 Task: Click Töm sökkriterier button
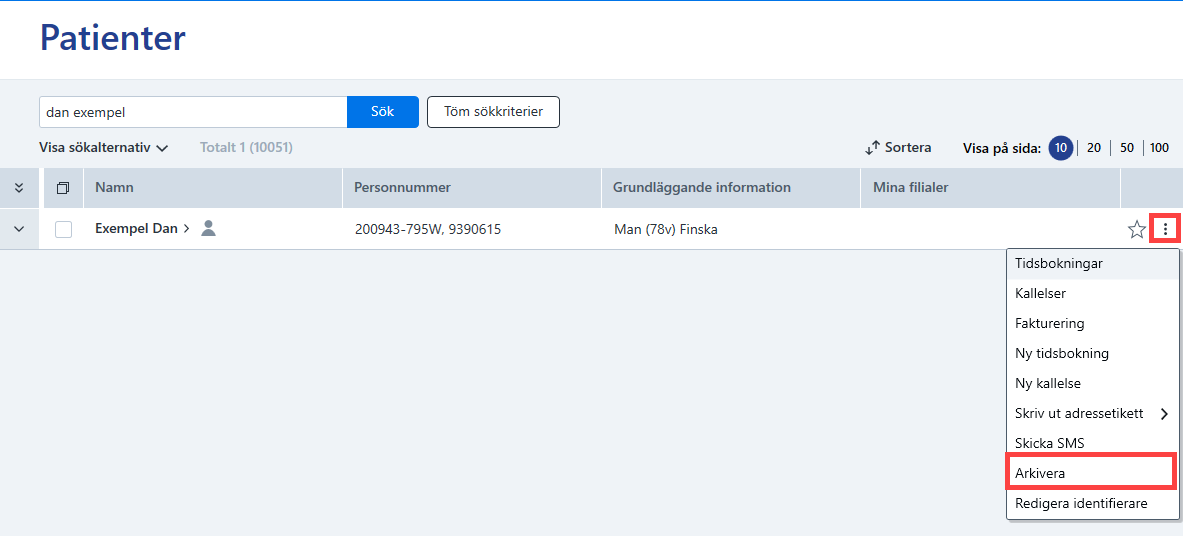tap(493, 112)
